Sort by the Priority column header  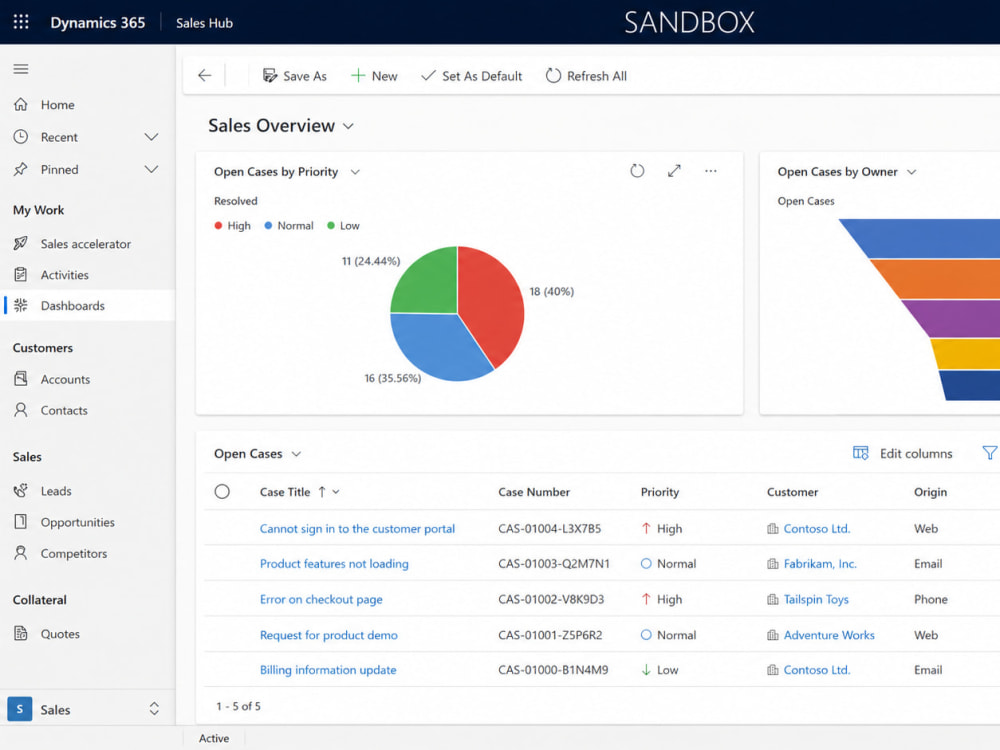659,492
